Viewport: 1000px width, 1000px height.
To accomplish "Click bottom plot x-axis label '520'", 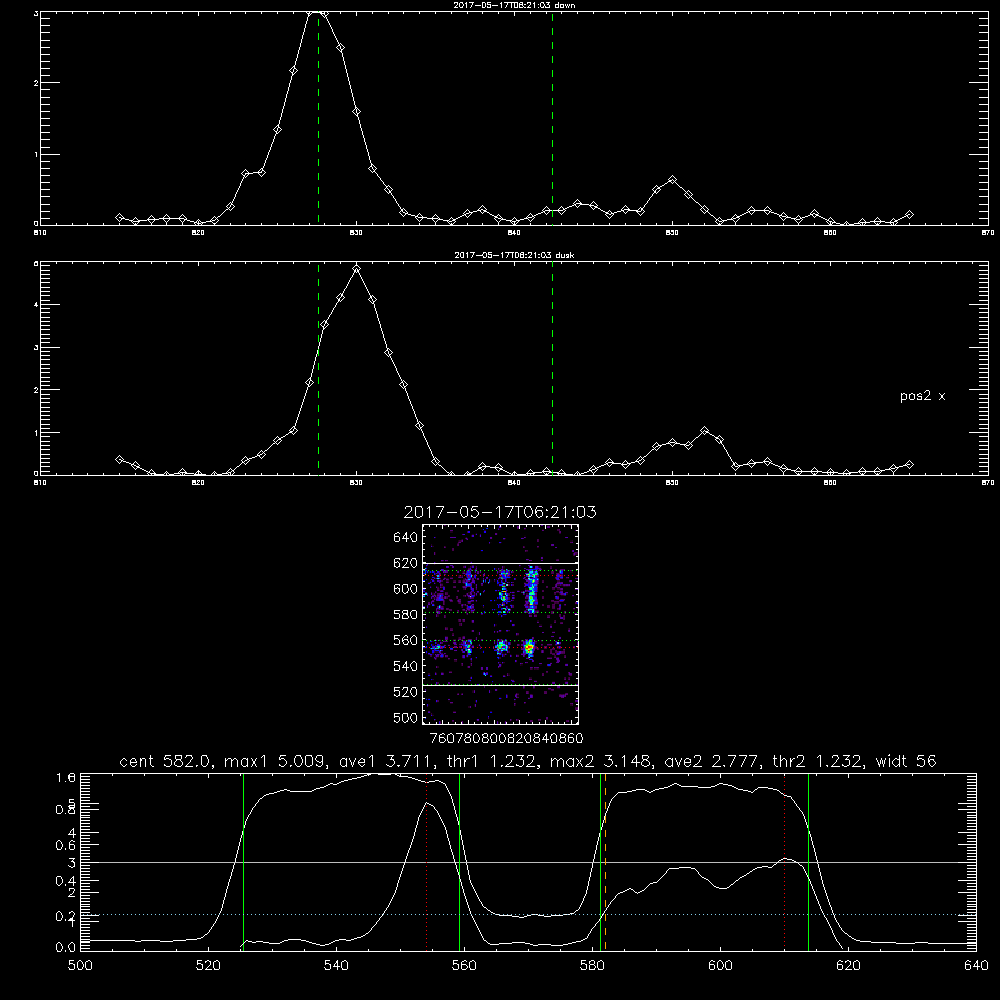I will click(208, 966).
